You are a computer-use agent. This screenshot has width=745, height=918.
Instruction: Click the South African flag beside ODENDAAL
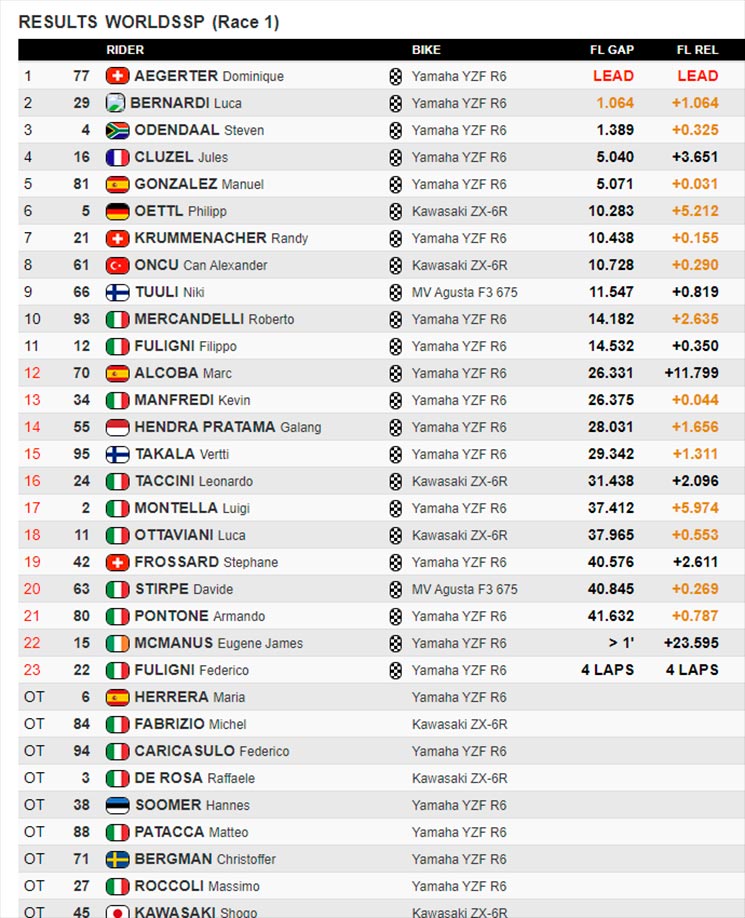tap(117, 130)
